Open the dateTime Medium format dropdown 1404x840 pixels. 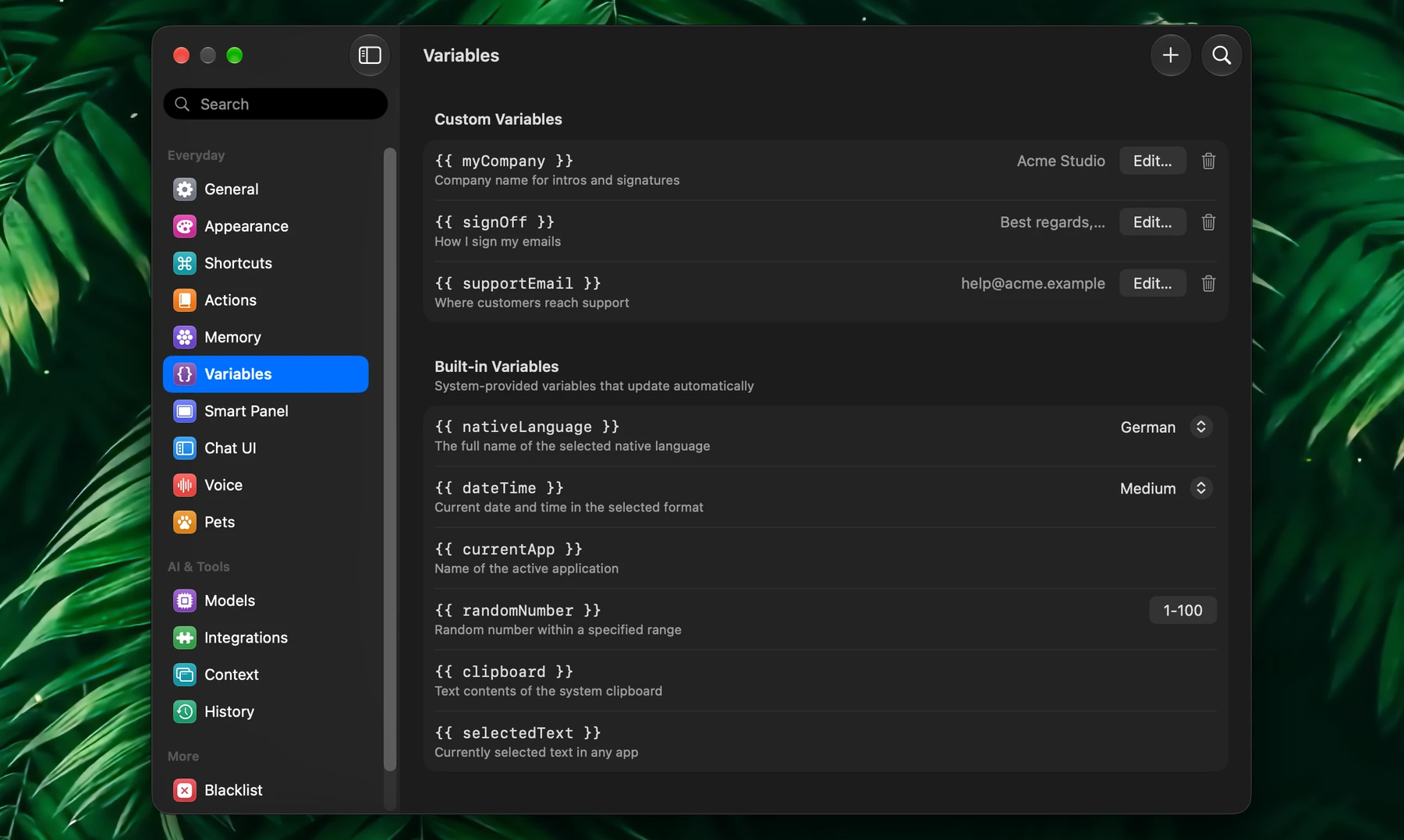click(1166, 488)
